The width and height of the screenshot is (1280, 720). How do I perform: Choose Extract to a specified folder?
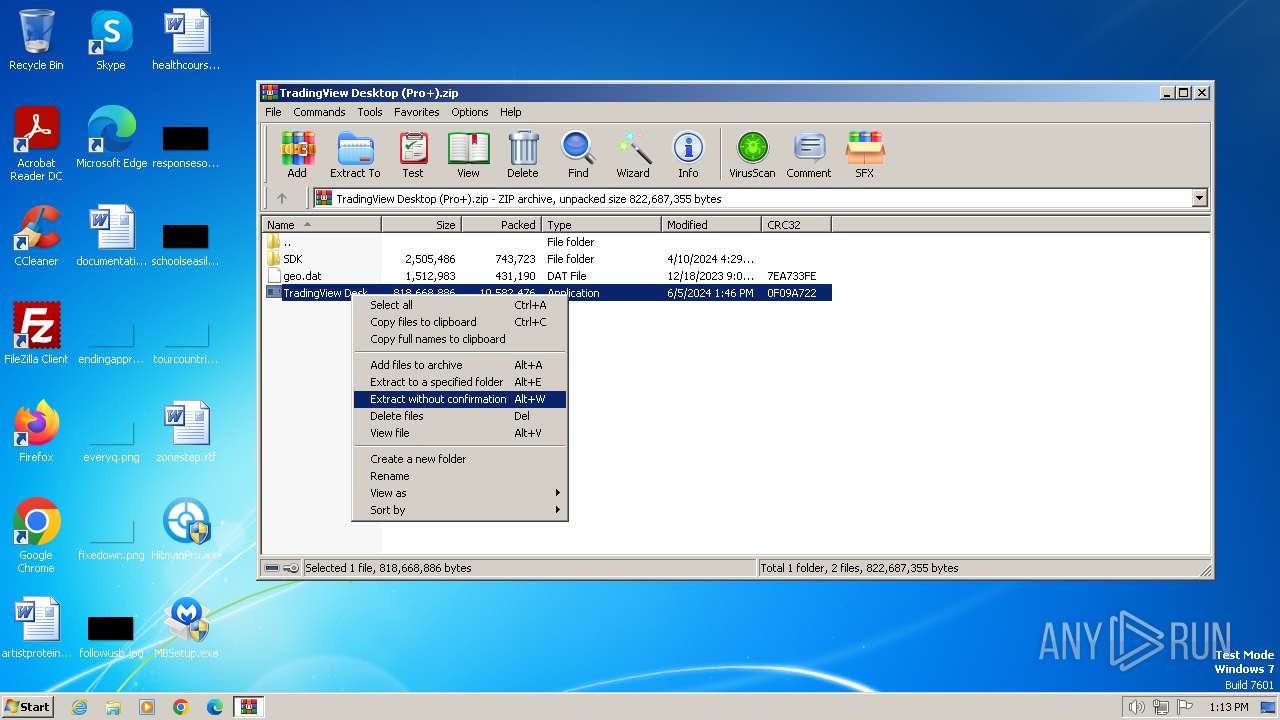coord(460,382)
